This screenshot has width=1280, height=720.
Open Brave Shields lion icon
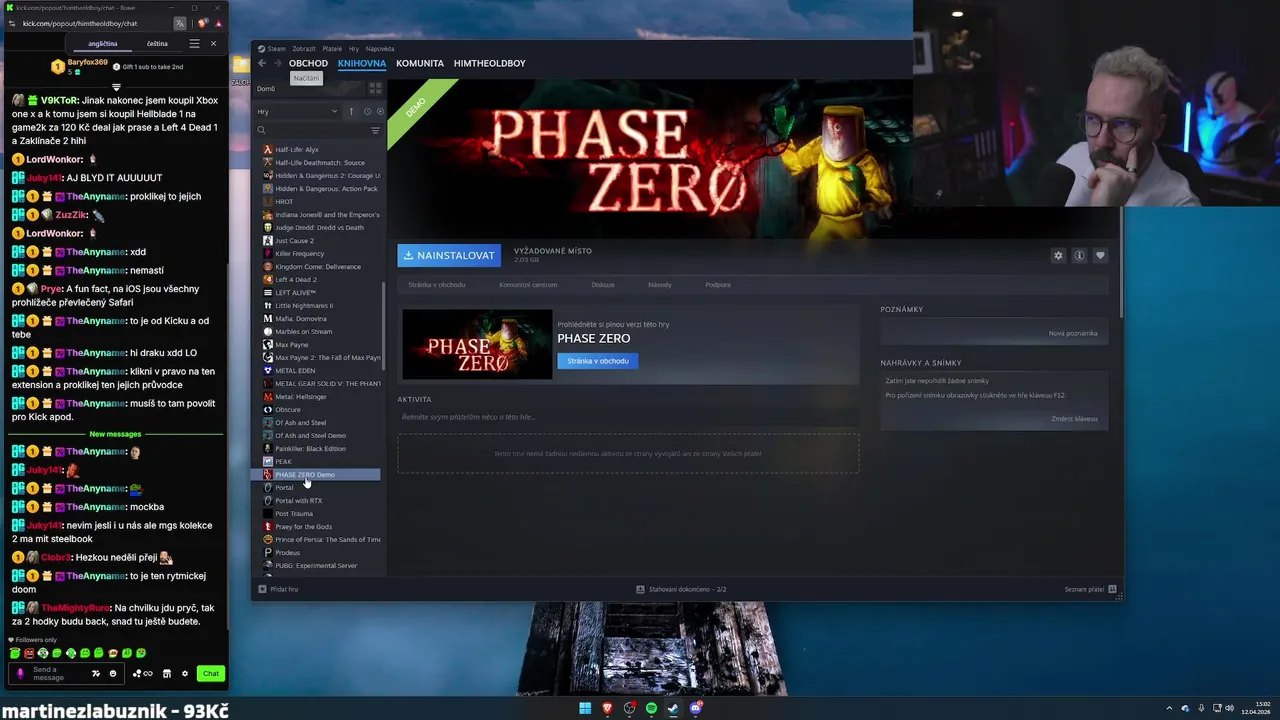coord(203,23)
